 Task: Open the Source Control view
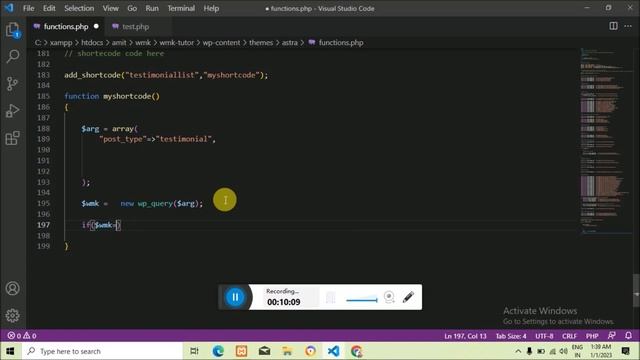[x=12, y=84]
